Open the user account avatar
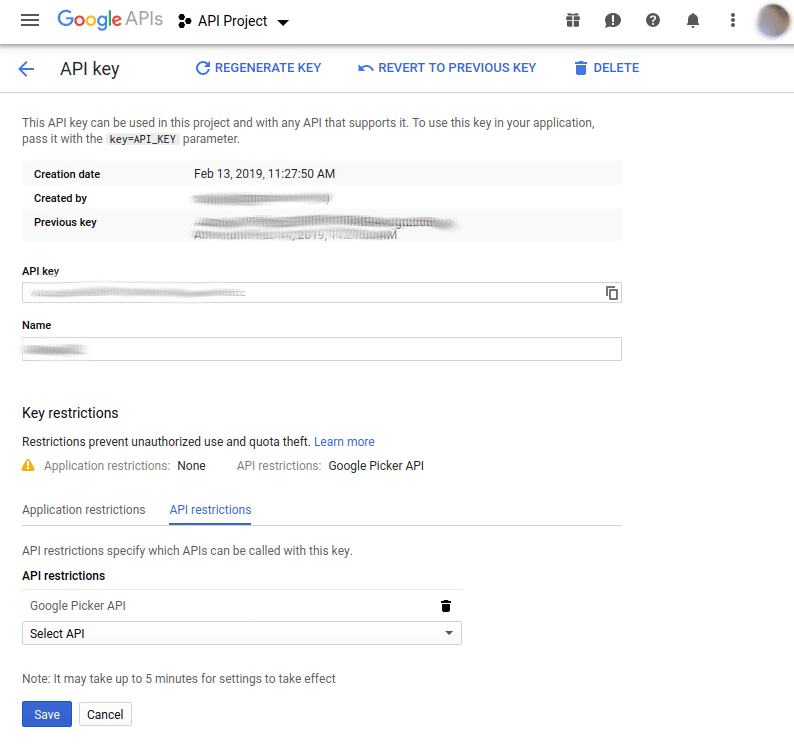This screenshot has width=794, height=744. click(x=774, y=20)
